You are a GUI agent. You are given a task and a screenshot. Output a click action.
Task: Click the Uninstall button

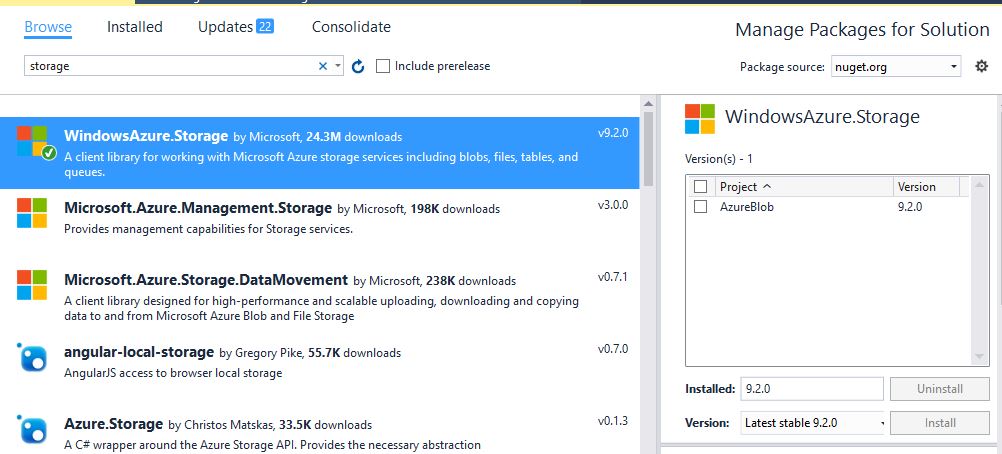click(939, 388)
